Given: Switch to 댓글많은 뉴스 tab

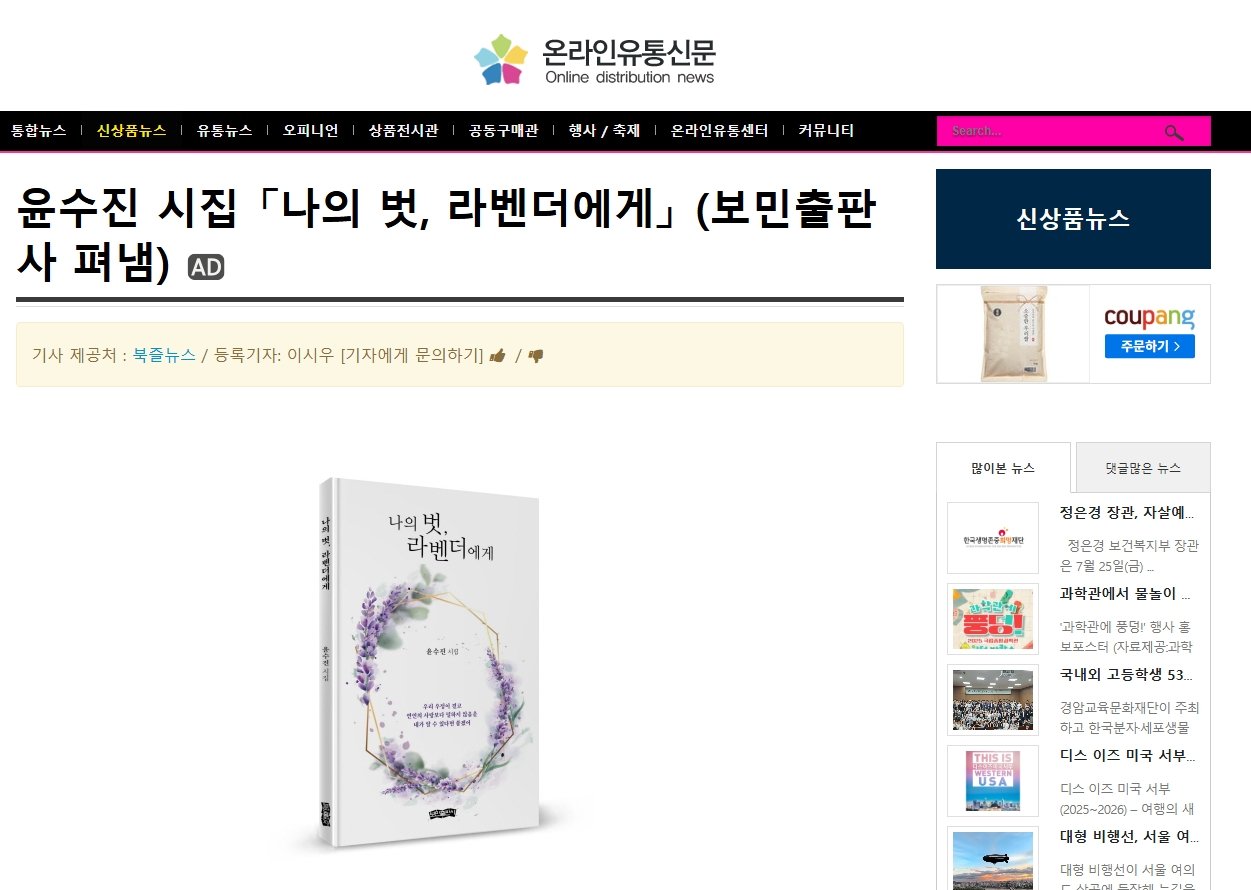Looking at the screenshot, I should [x=1142, y=468].
